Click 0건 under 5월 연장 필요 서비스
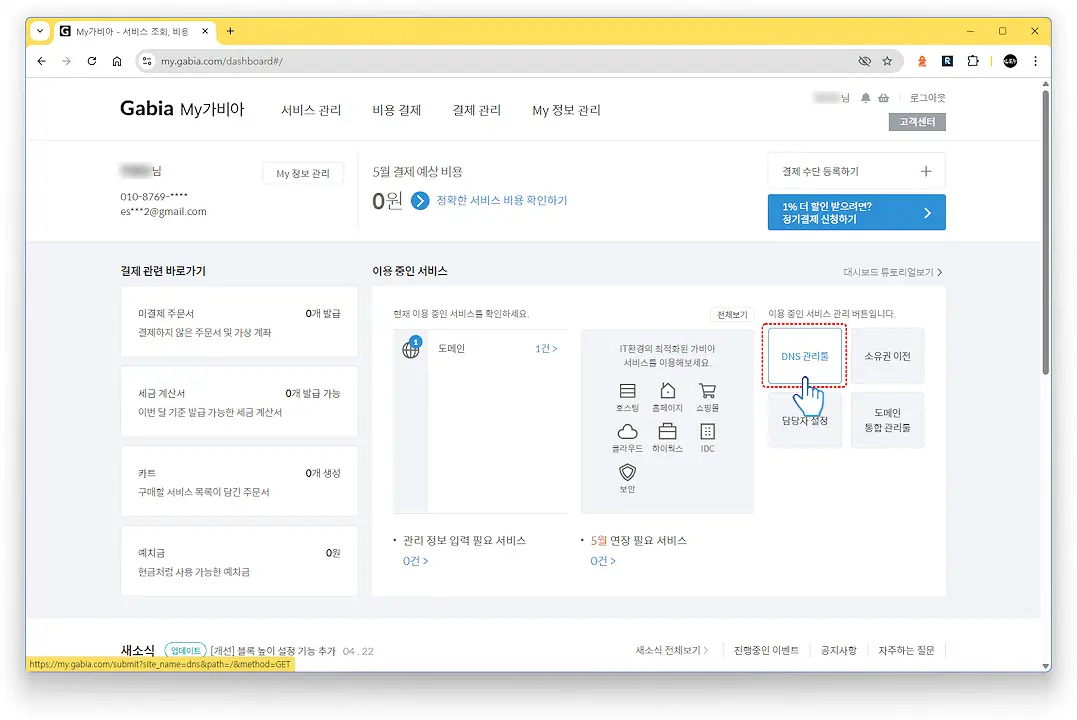 (602, 561)
